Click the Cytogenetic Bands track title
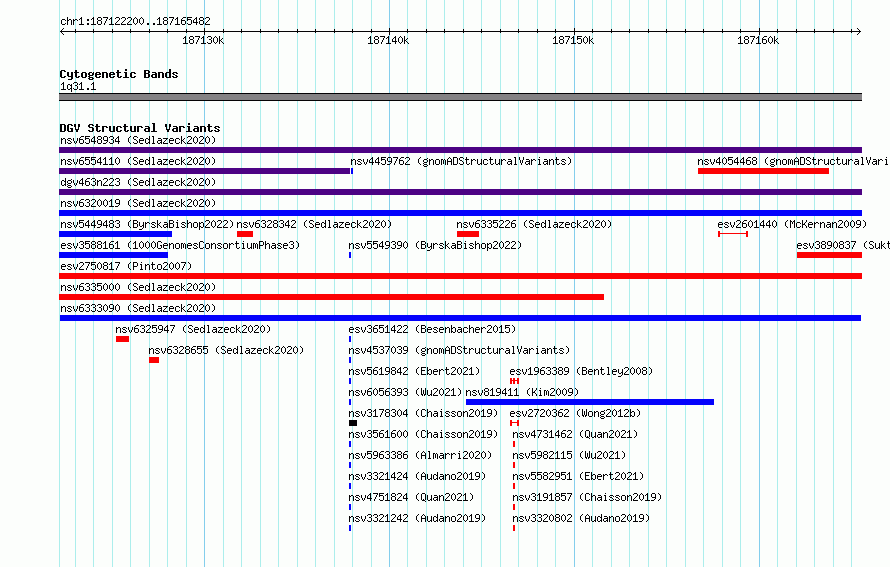The width and height of the screenshot is (890, 567). [119, 74]
